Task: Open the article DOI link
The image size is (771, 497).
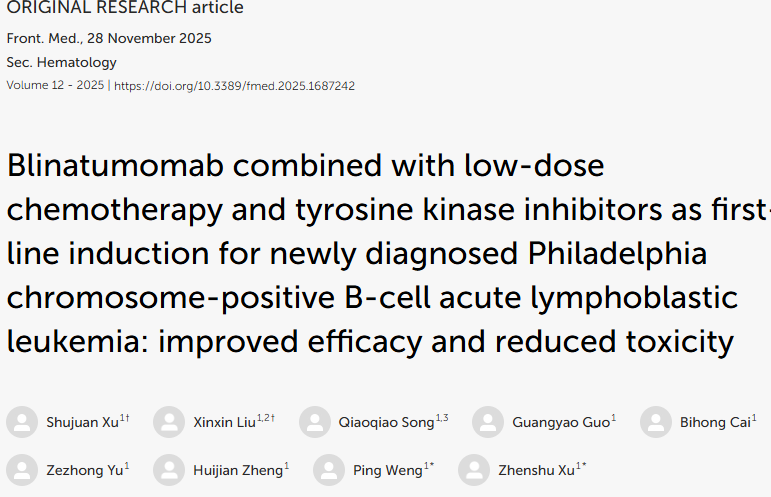Action: [x=234, y=86]
